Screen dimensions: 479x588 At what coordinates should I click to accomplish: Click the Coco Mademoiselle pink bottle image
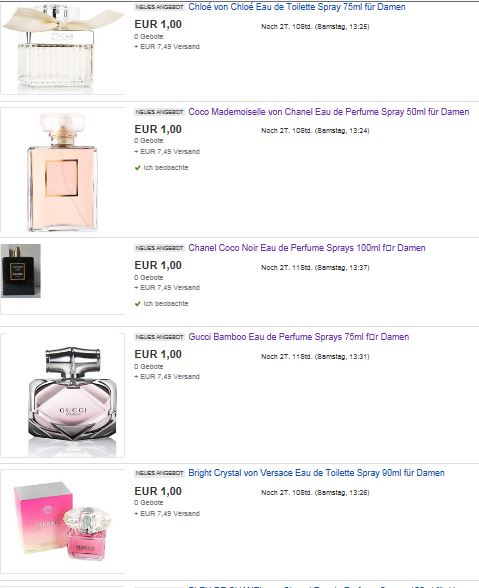[x=62, y=172]
